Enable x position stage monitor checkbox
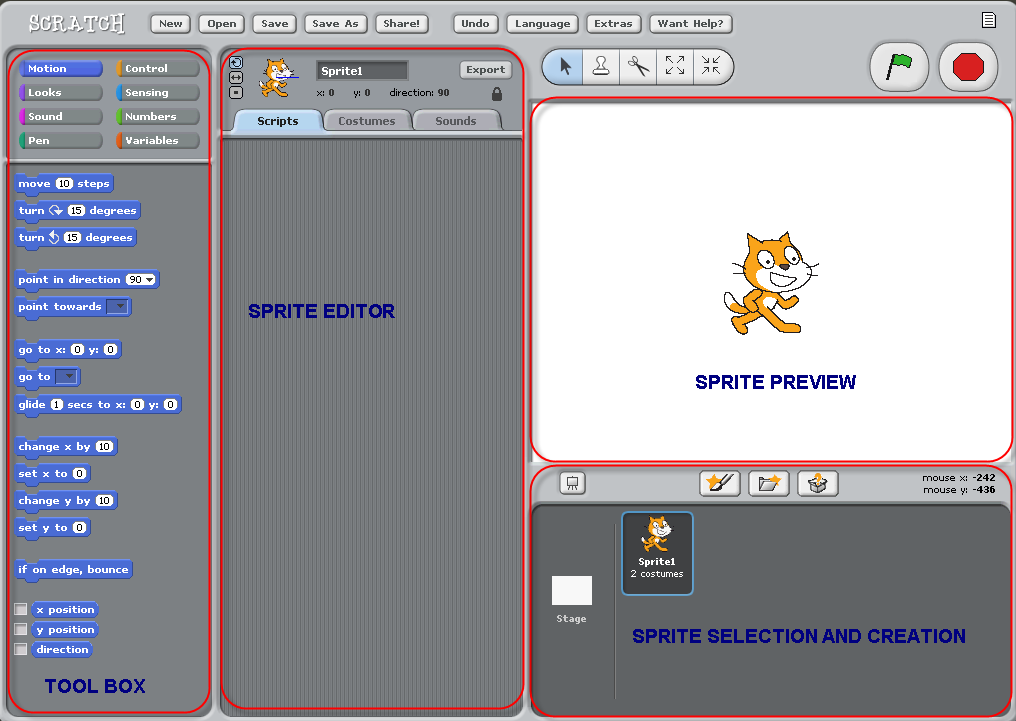Viewport: 1016px width, 721px height. coord(21,609)
